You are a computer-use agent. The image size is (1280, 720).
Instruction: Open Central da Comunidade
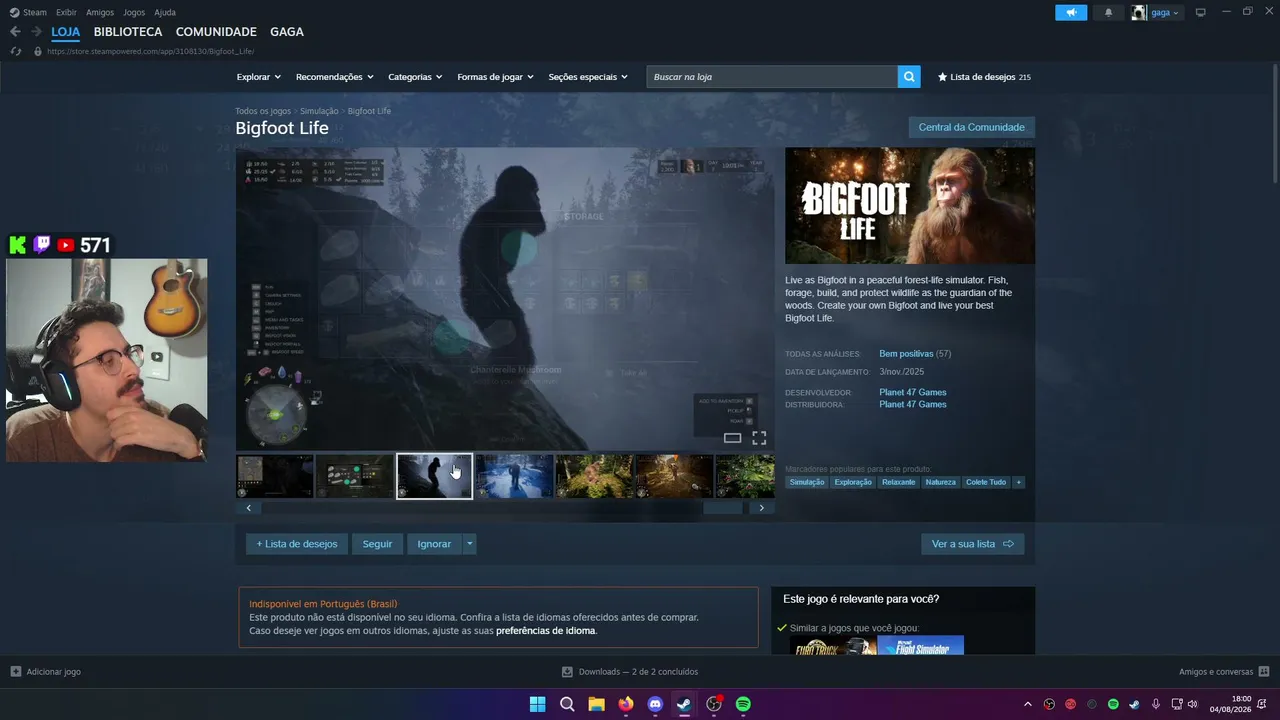point(971,127)
